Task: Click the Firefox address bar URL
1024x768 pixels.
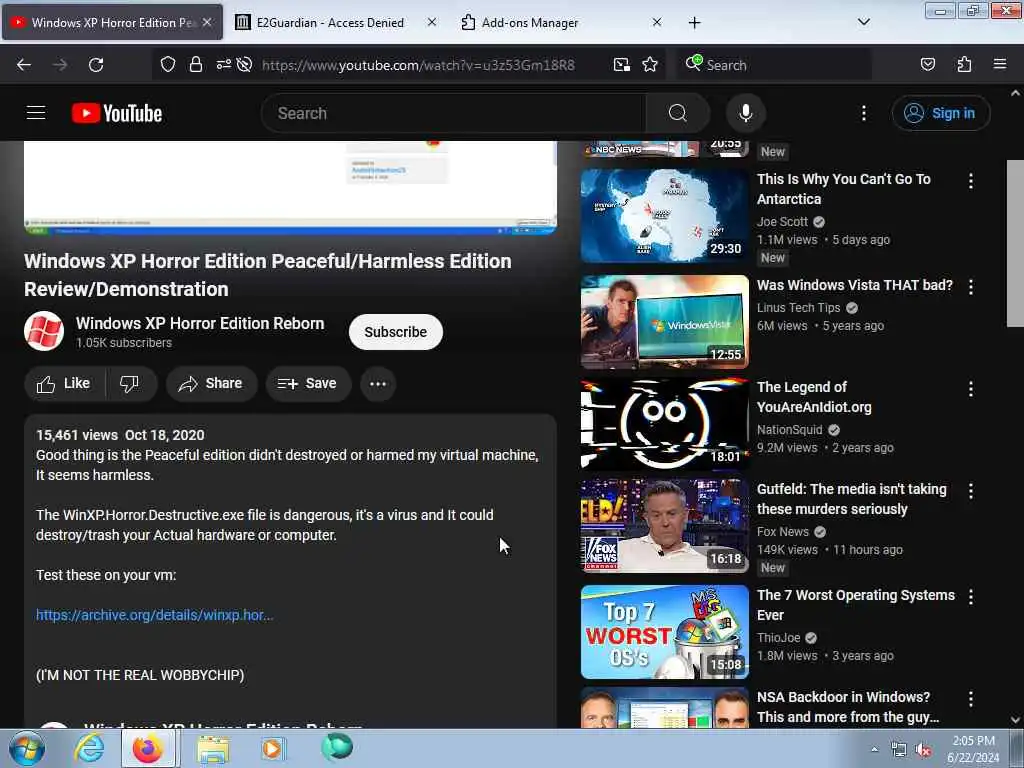Action: pos(418,65)
